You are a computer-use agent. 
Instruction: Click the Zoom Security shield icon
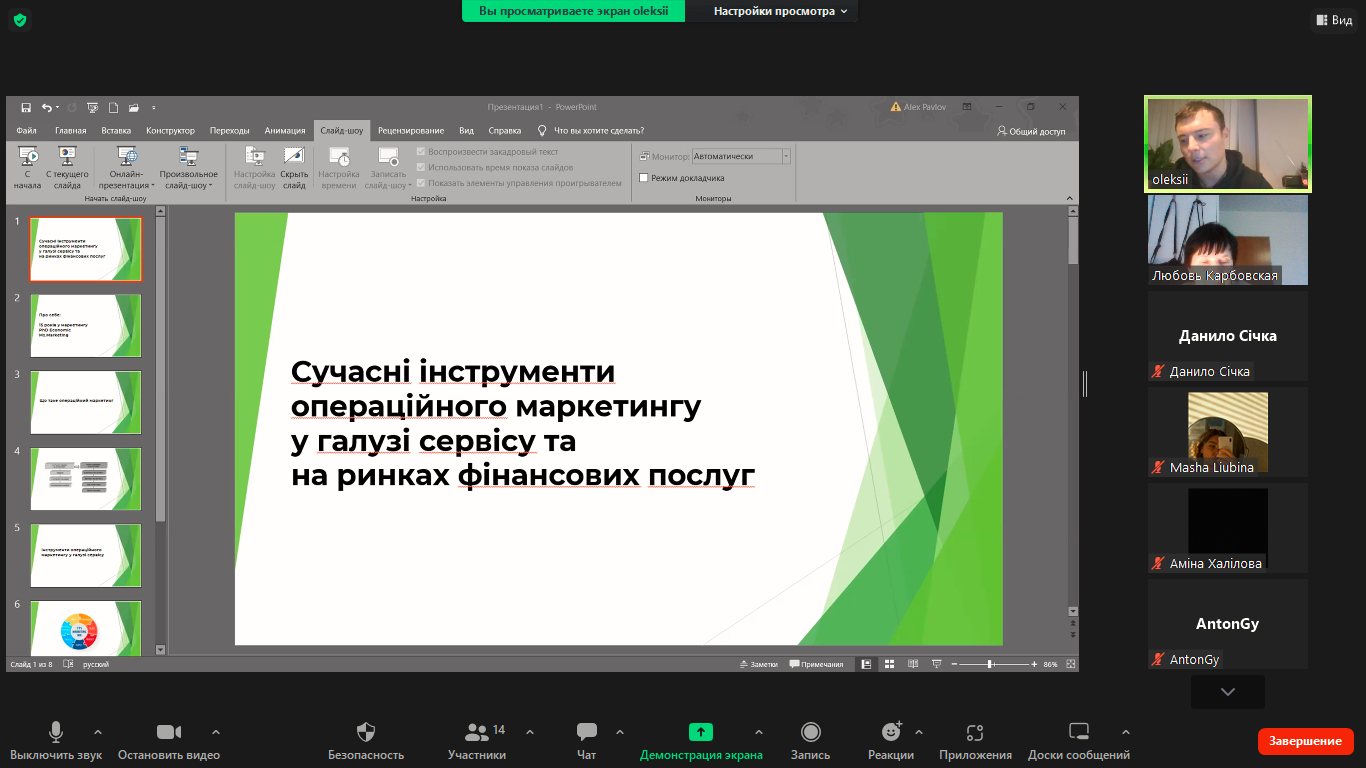pyautogui.click(x=366, y=733)
